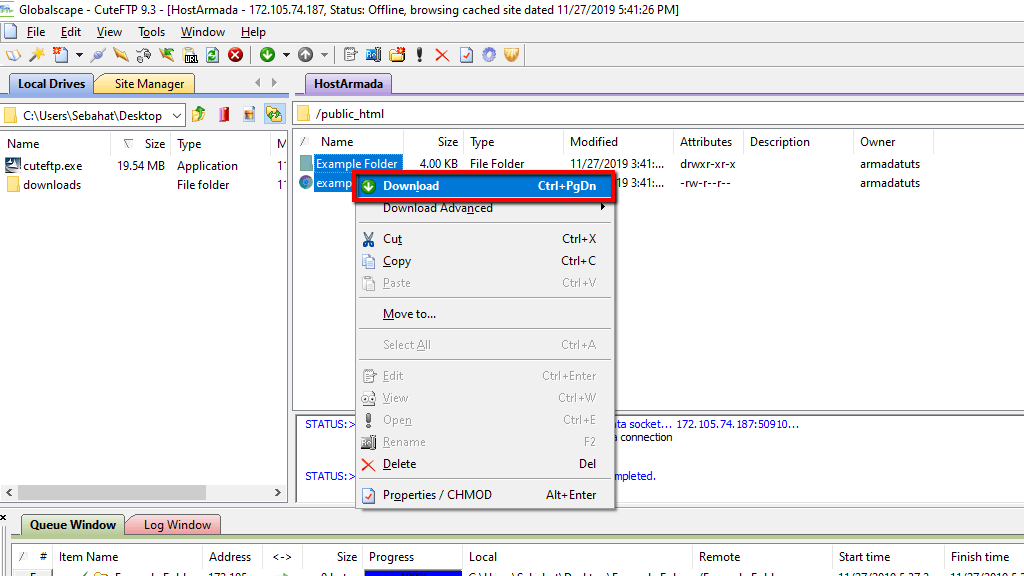Viewport: 1024px width, 576px height.
Task: Expand the New document dropdown arrow
Action: pos(79,56)
